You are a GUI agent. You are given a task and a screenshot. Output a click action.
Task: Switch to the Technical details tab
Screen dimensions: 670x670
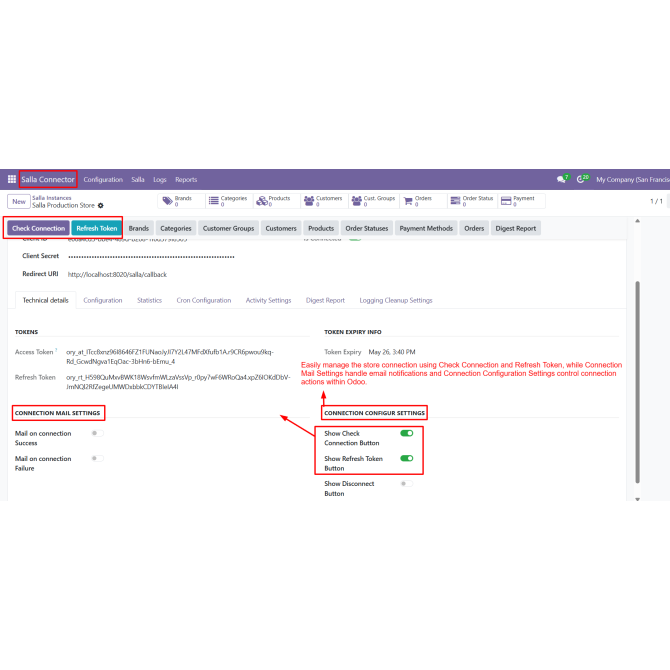[x=46, y=300]
